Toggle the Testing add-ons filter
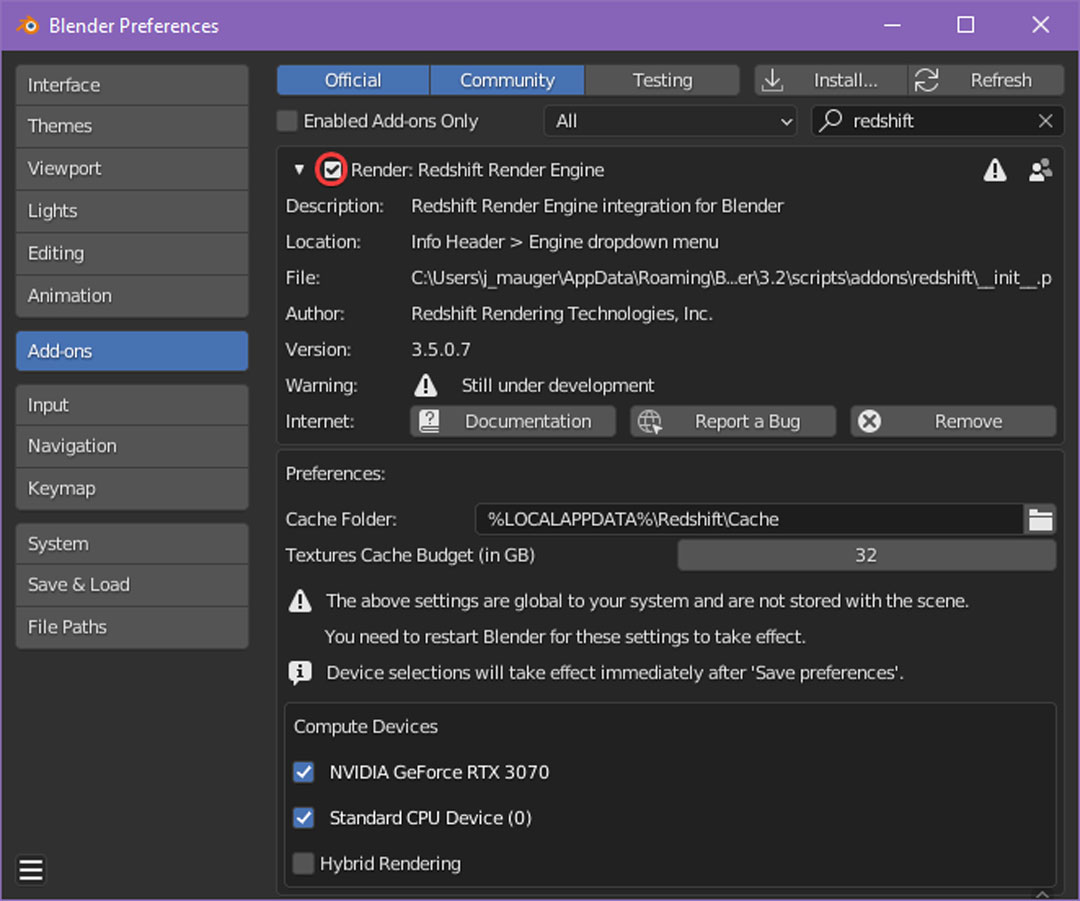 (x=662, y=80)
